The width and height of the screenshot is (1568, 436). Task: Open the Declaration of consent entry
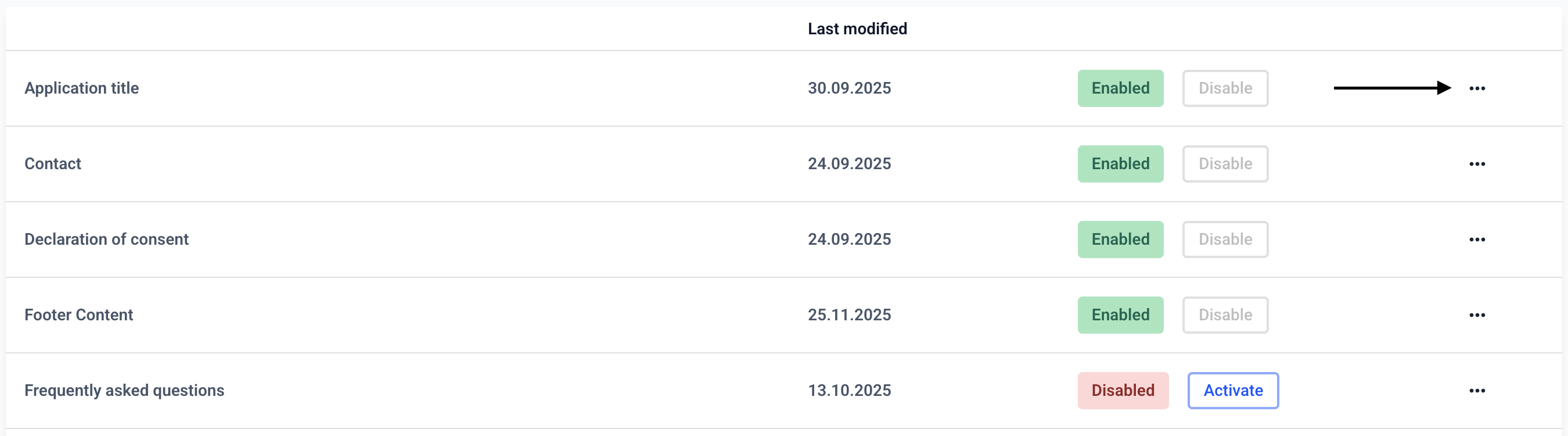pyautogui.click(x=106, y=240)
